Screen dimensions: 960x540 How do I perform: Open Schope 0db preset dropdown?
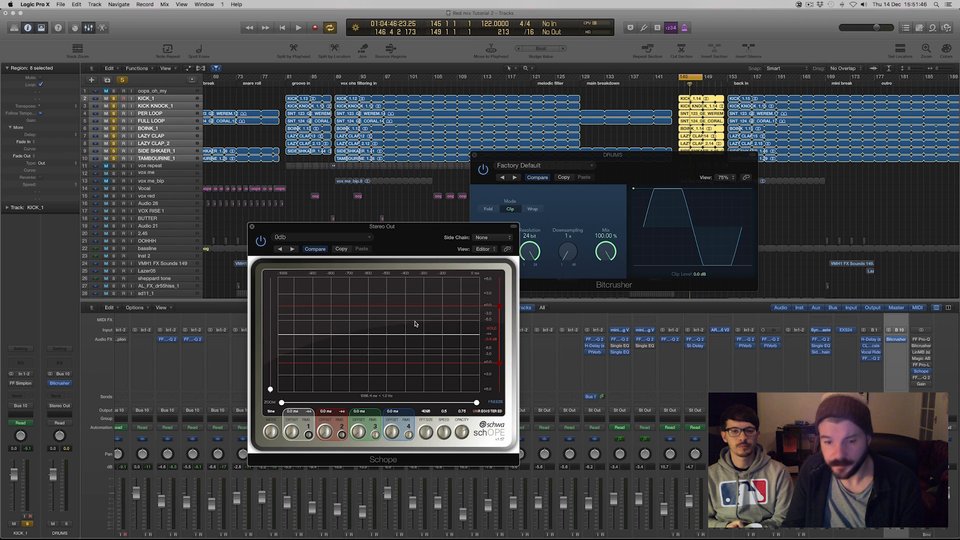[x=322, y=237]
